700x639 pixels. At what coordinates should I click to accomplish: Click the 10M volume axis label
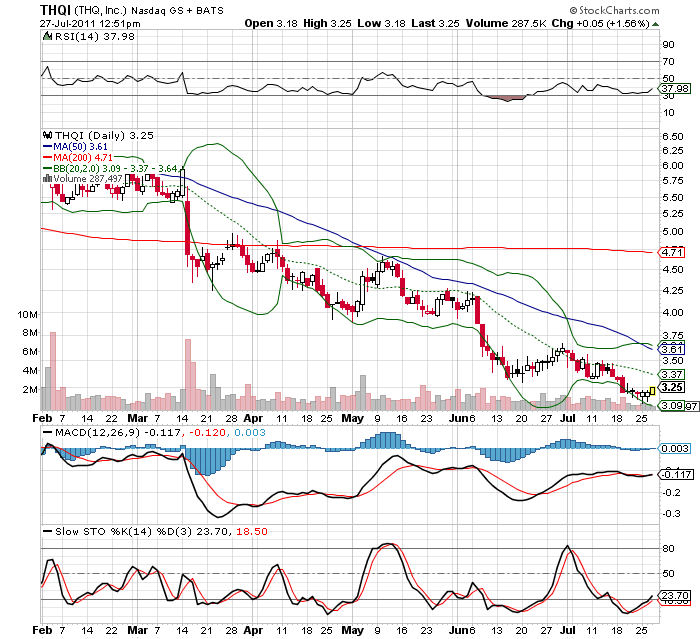tap(27, 314)
